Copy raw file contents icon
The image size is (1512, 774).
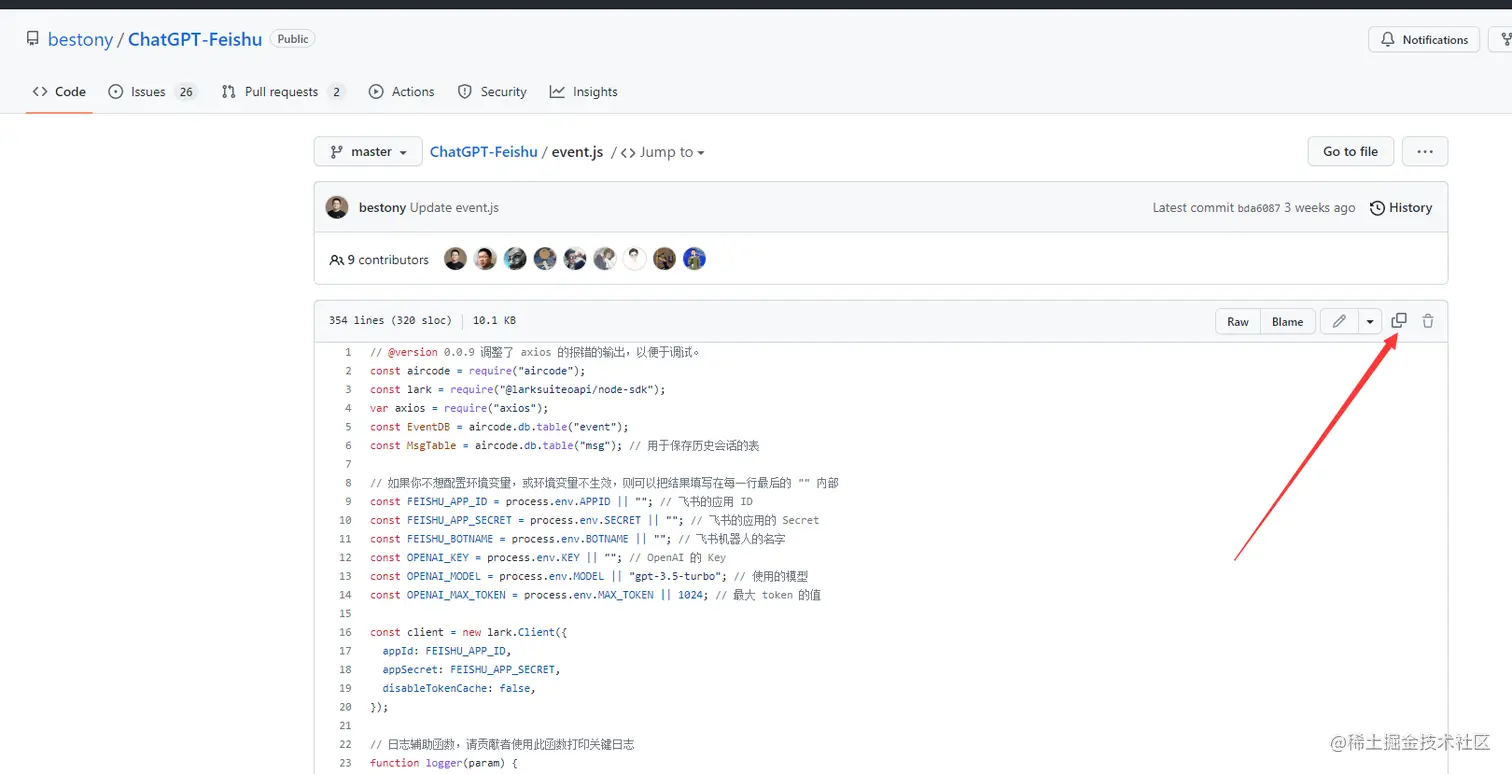tap(1399, 321)
